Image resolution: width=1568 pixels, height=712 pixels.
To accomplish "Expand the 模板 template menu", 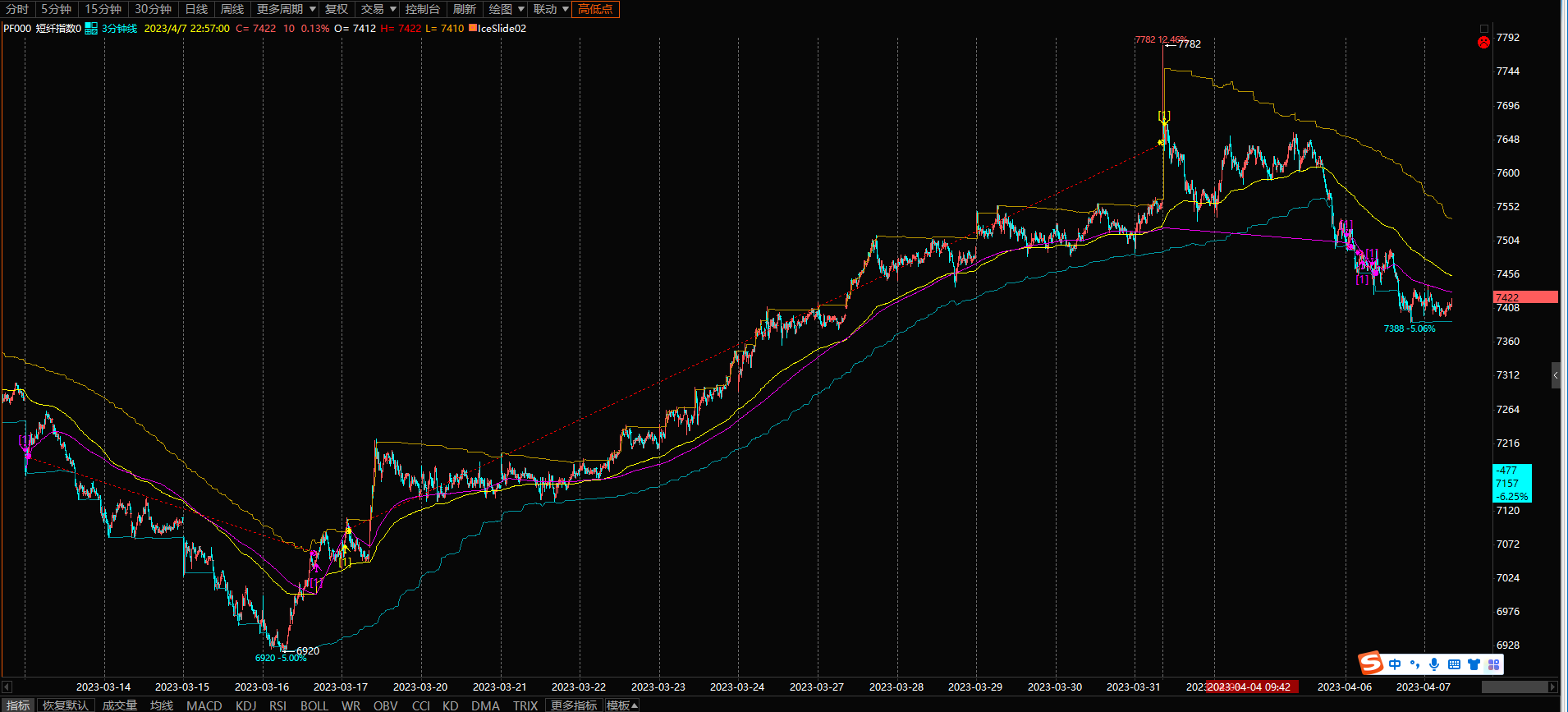I will click(621, 705).
